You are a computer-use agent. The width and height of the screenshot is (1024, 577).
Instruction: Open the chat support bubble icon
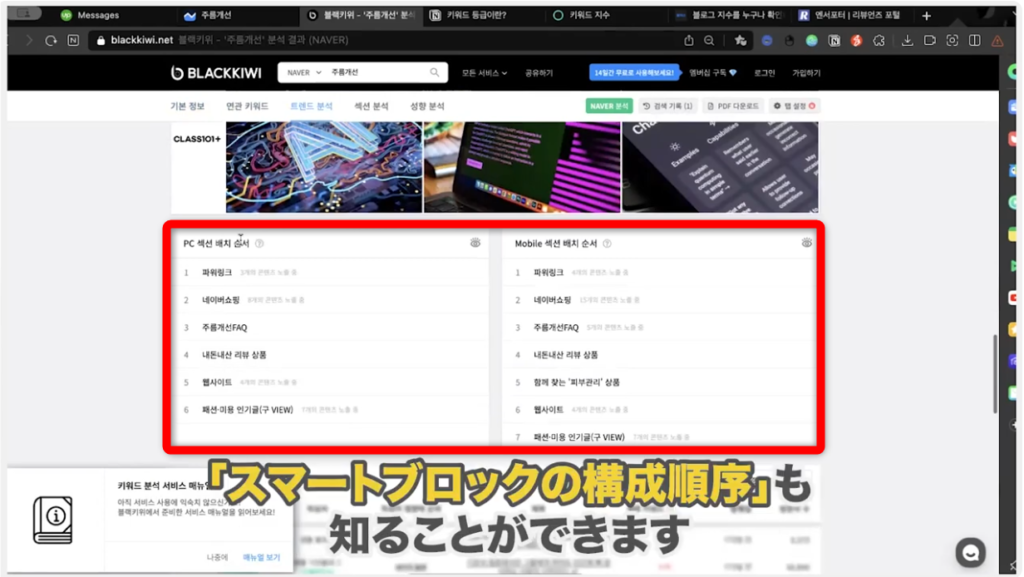970,552
